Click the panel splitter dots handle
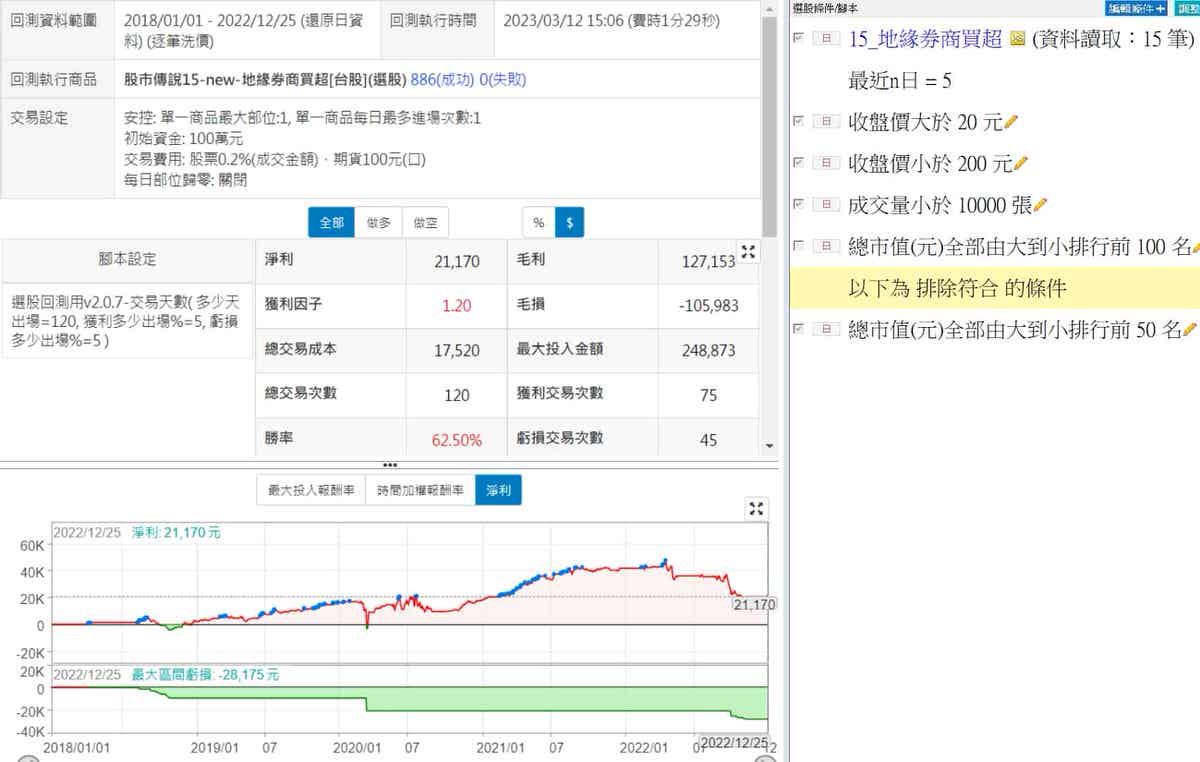This screenshot has width=1200, height=762. tap(390, 465)
